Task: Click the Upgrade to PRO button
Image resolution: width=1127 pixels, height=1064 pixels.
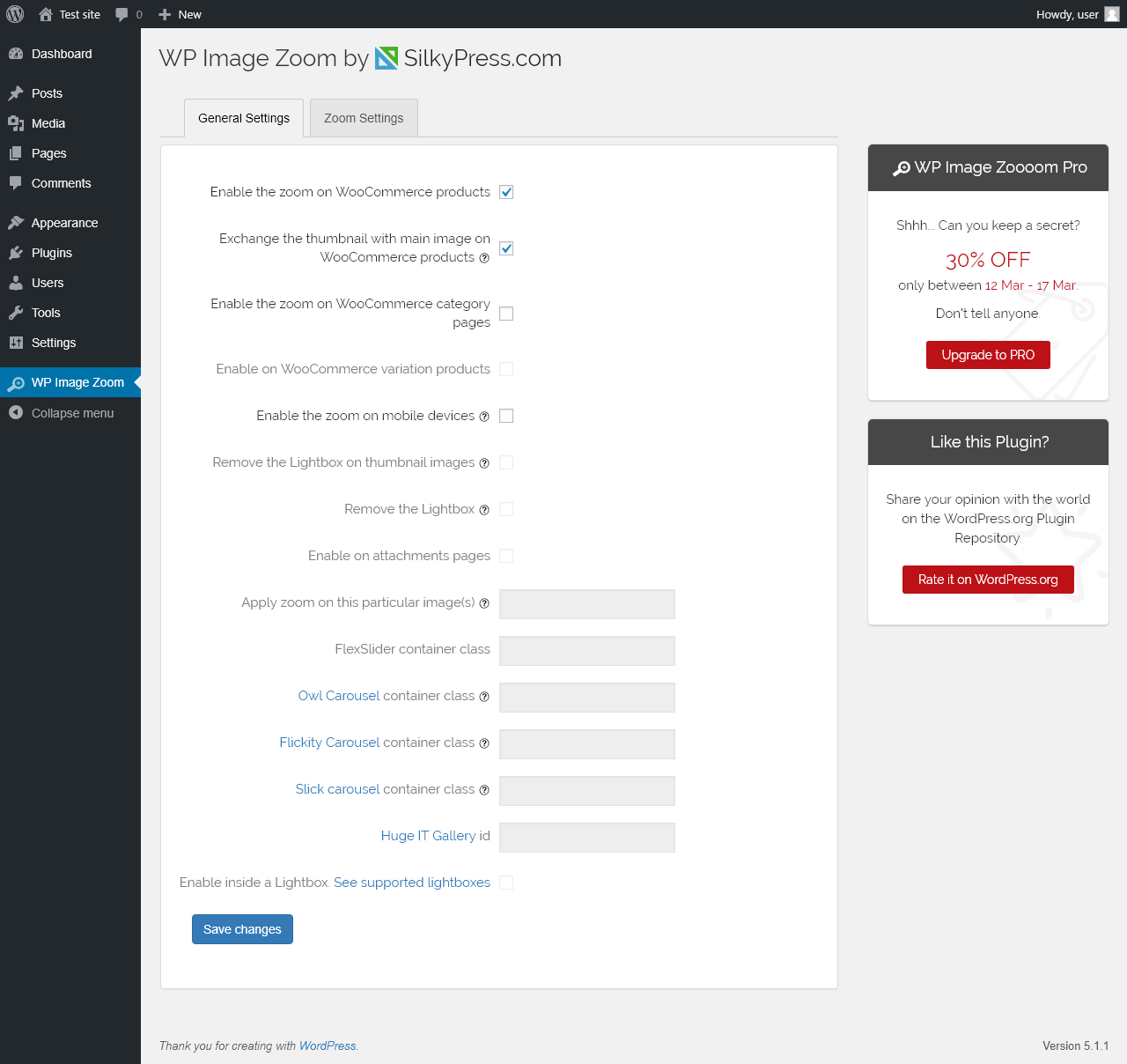Action: point(988,355)
